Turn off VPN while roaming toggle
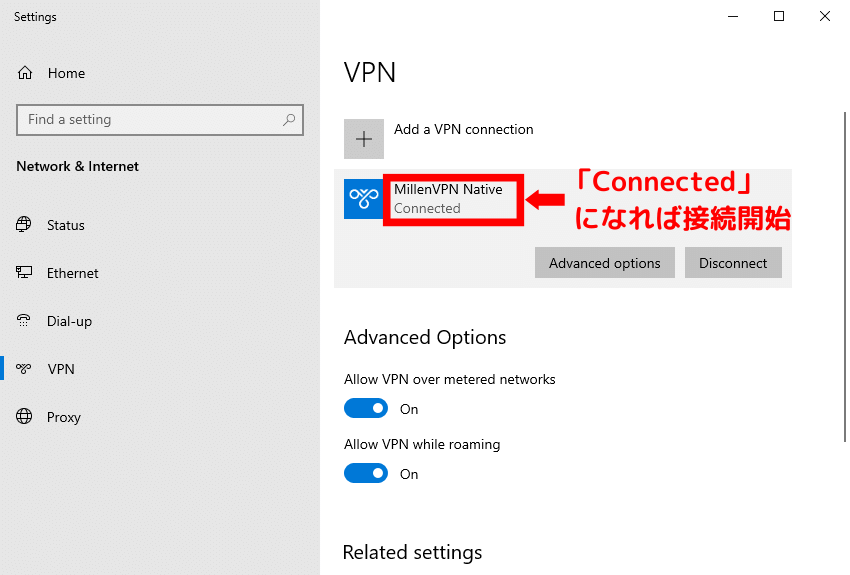Screen dimensions: 850x575 [366, 473]
